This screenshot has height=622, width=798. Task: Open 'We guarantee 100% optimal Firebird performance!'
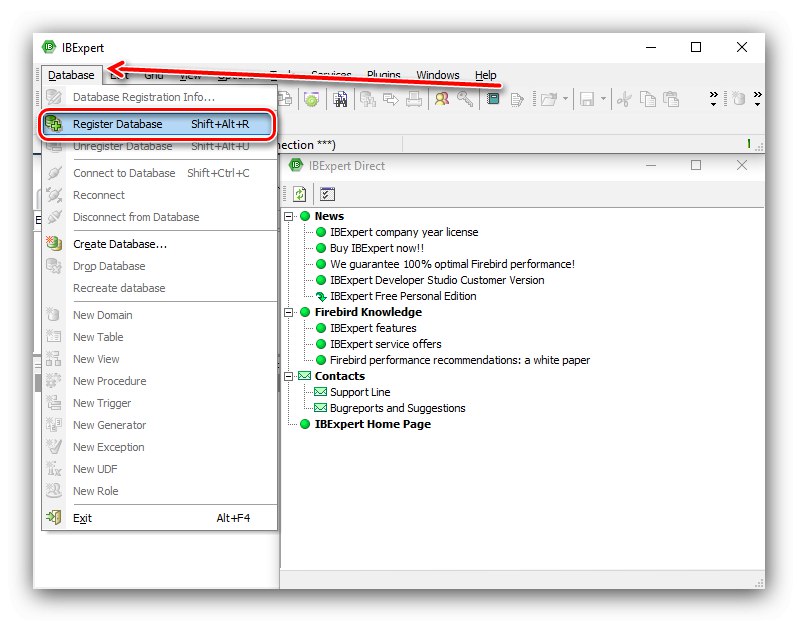click(452, 264)
